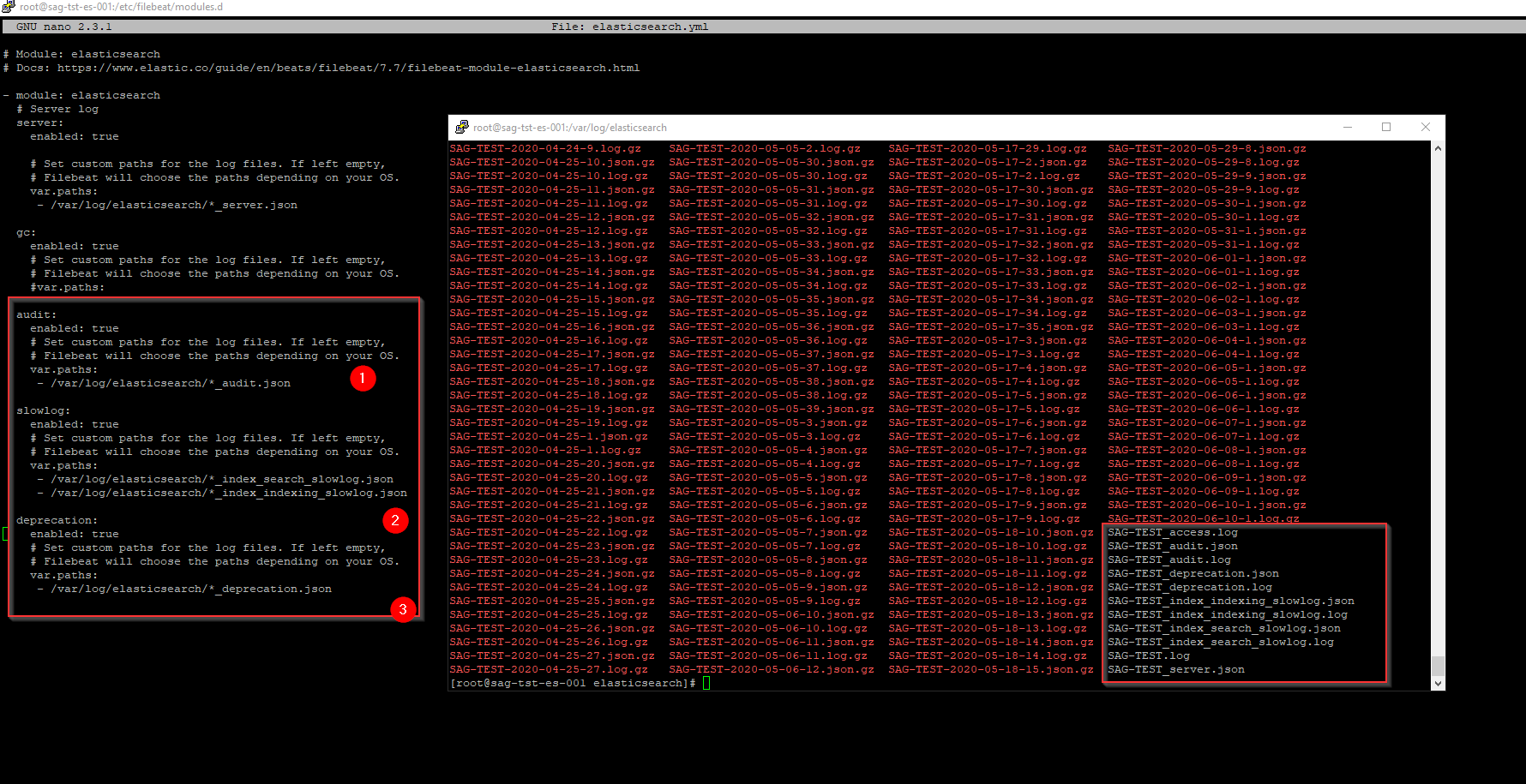Click the file name 'SAG-TEST-2020-06-10-1.json.gz'
Image resolution: width=1526 pixels, height=784 pixels.
tap(1207, 505)
